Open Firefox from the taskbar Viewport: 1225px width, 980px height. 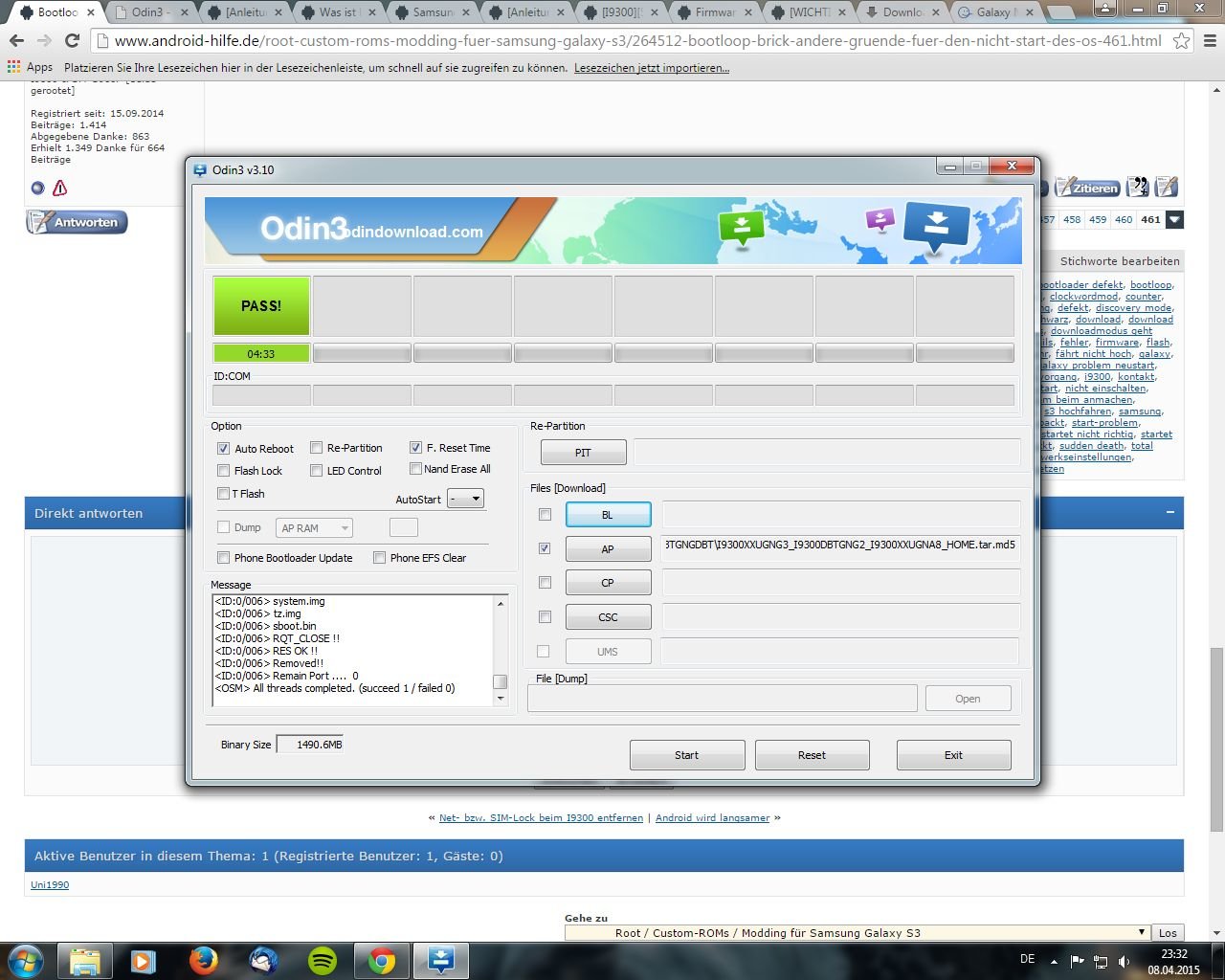pos(203,961)
